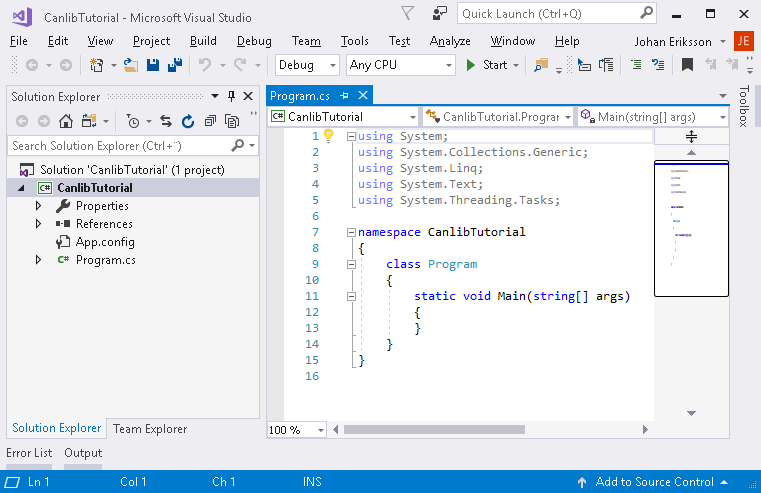Select App.config in Solution Explorer
Viewport: 761px width, 493px height.
point(105,242)
